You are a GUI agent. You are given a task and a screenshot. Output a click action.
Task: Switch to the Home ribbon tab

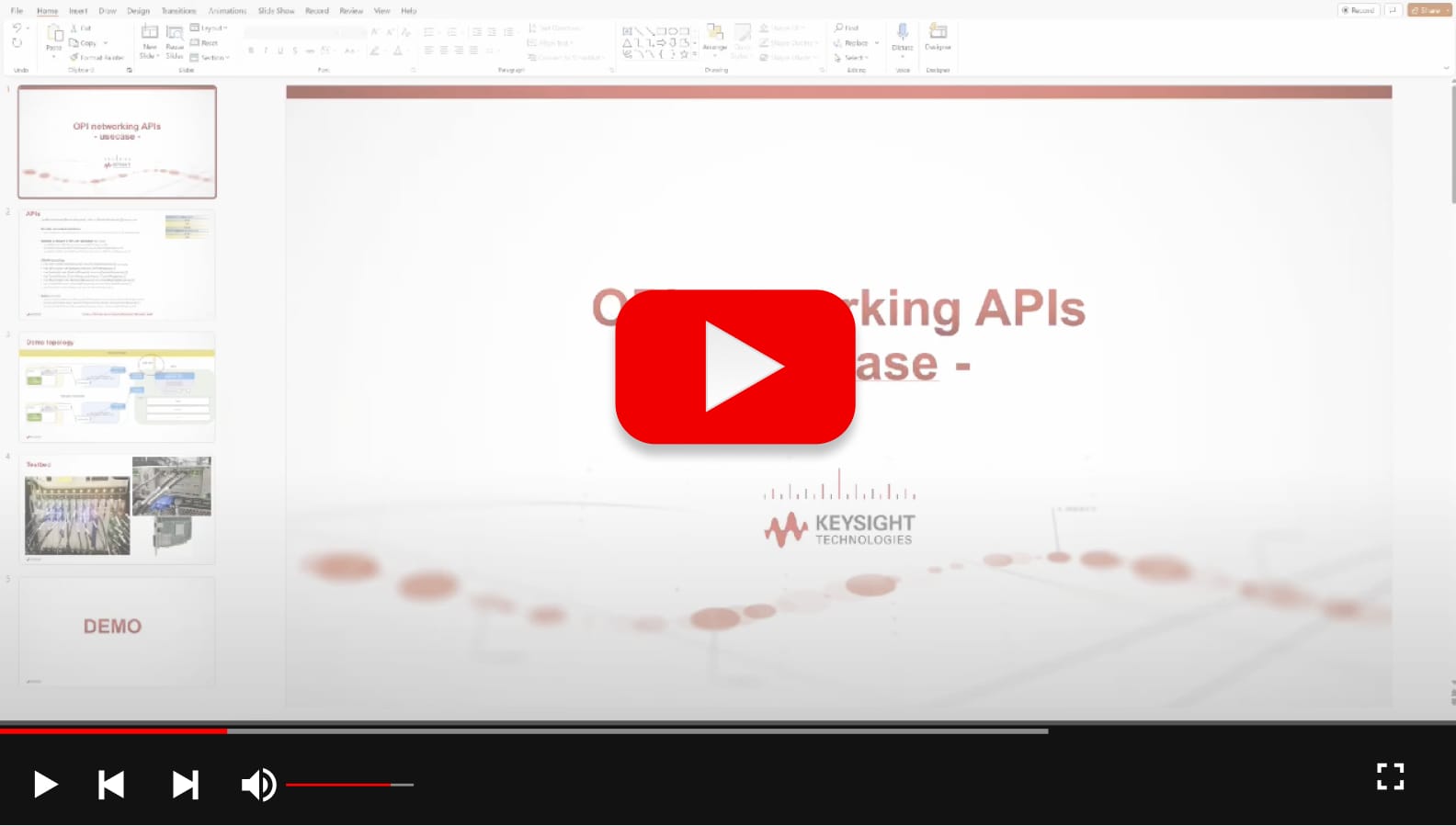[47, 11]
